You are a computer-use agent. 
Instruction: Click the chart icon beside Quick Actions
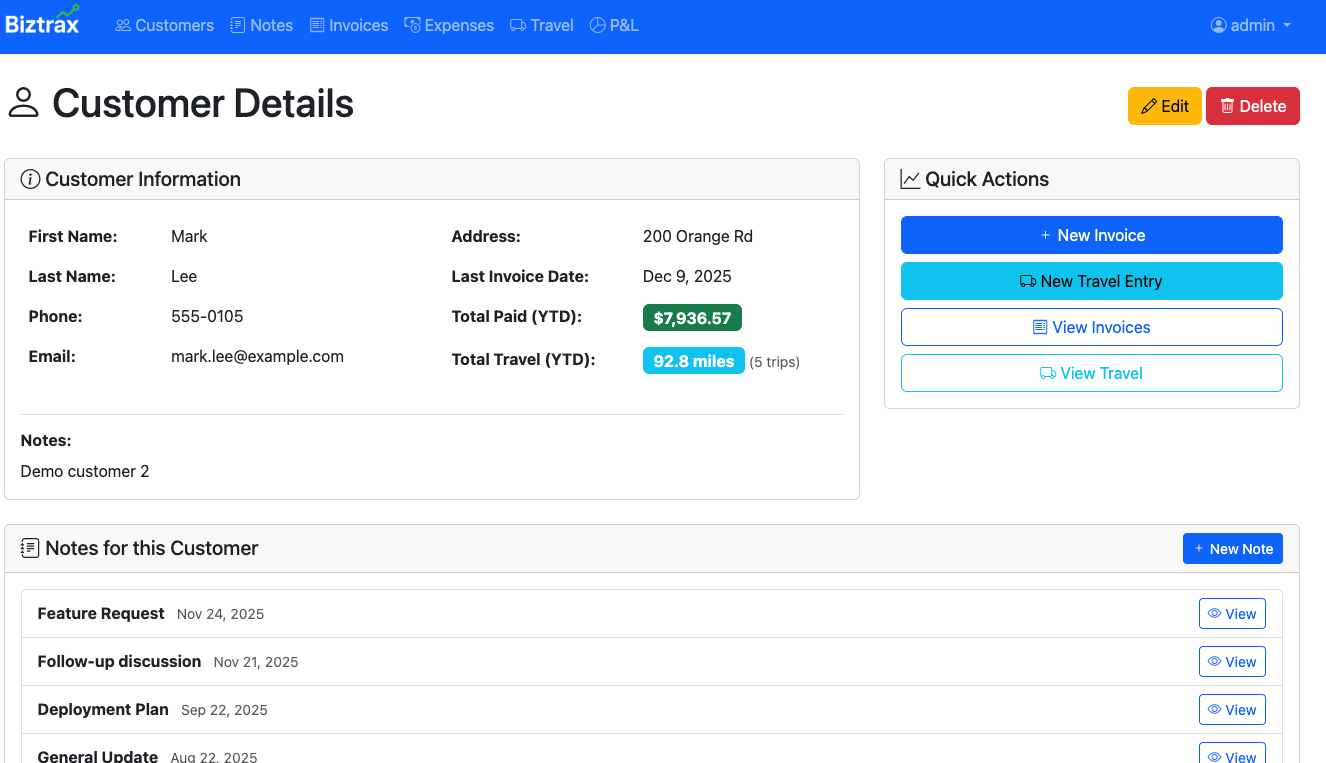point(909,178)
